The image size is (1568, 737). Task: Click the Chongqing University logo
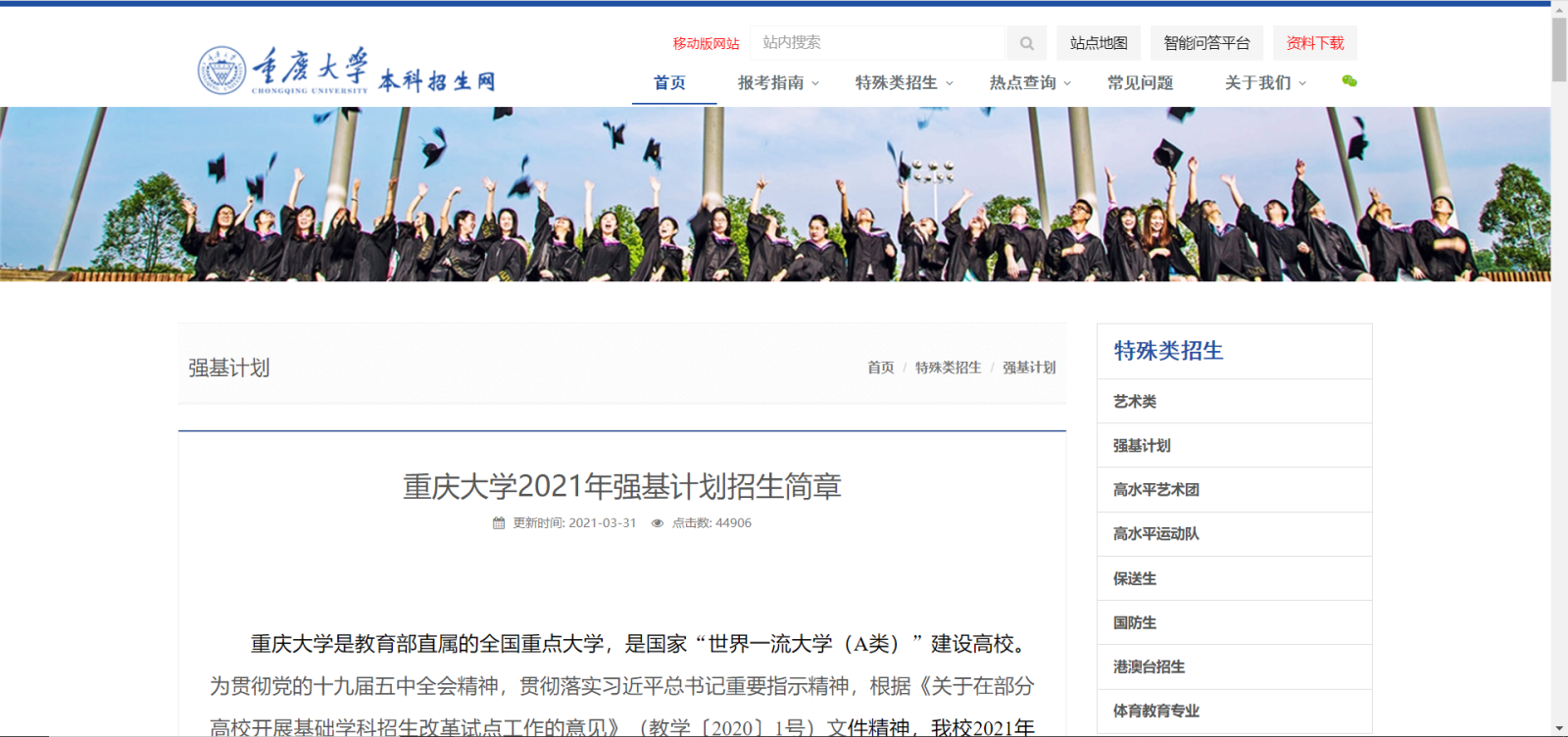(283, 71)
